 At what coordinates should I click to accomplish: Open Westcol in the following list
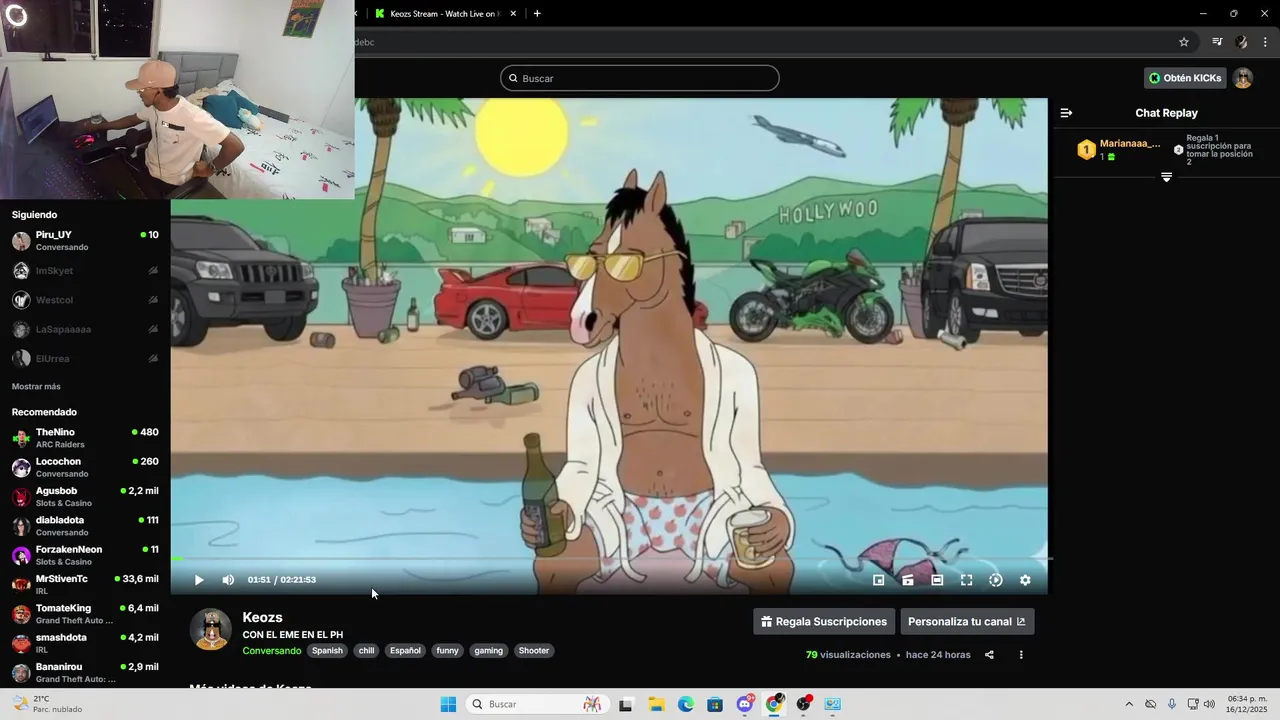85,300
